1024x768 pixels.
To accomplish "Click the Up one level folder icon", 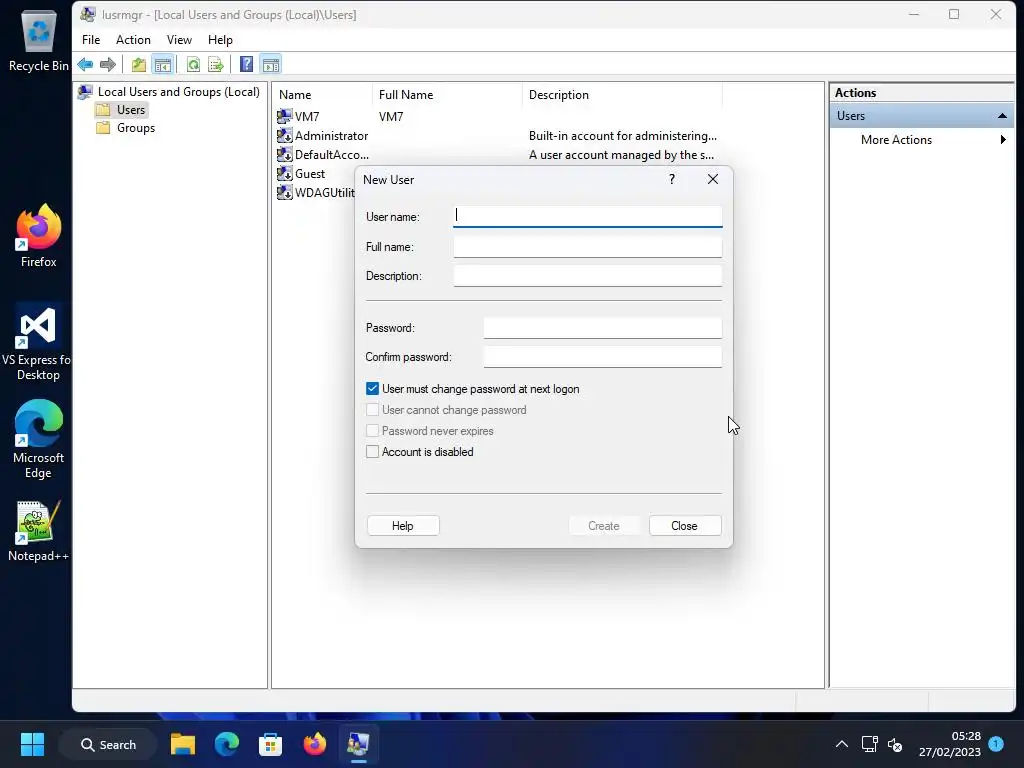I will click(x=138, y=65).
